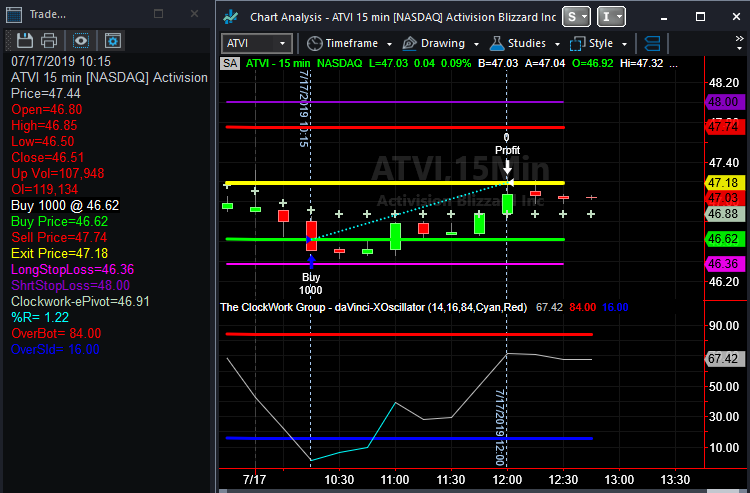Click 'Buy 1000 @ 46.62' row
The width and height of the screenshot is (750, 493).
tap(65, 205)
